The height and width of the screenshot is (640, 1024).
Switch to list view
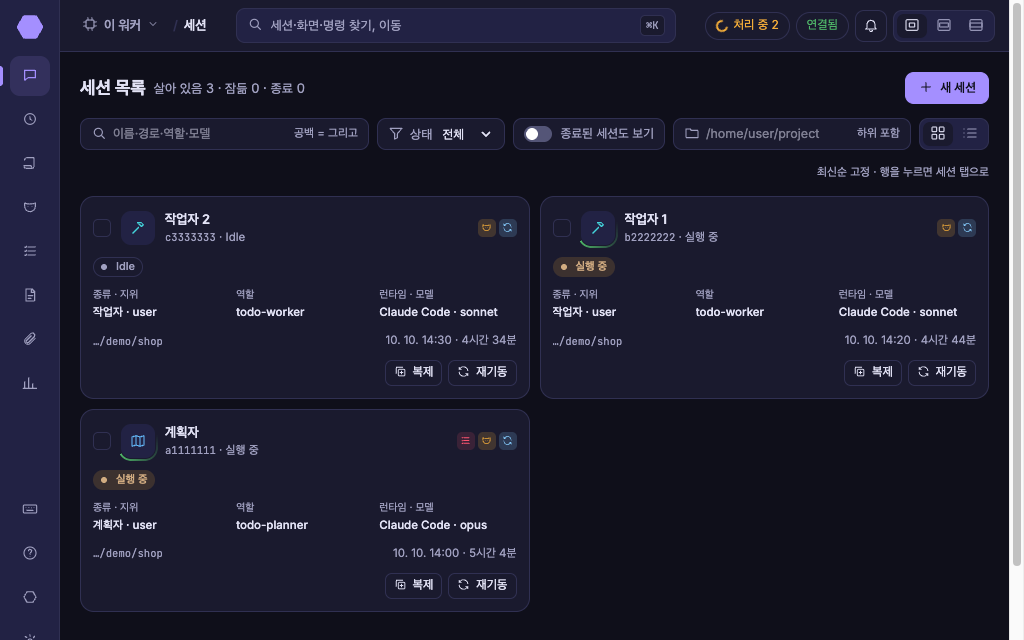(x=970, y=134)
